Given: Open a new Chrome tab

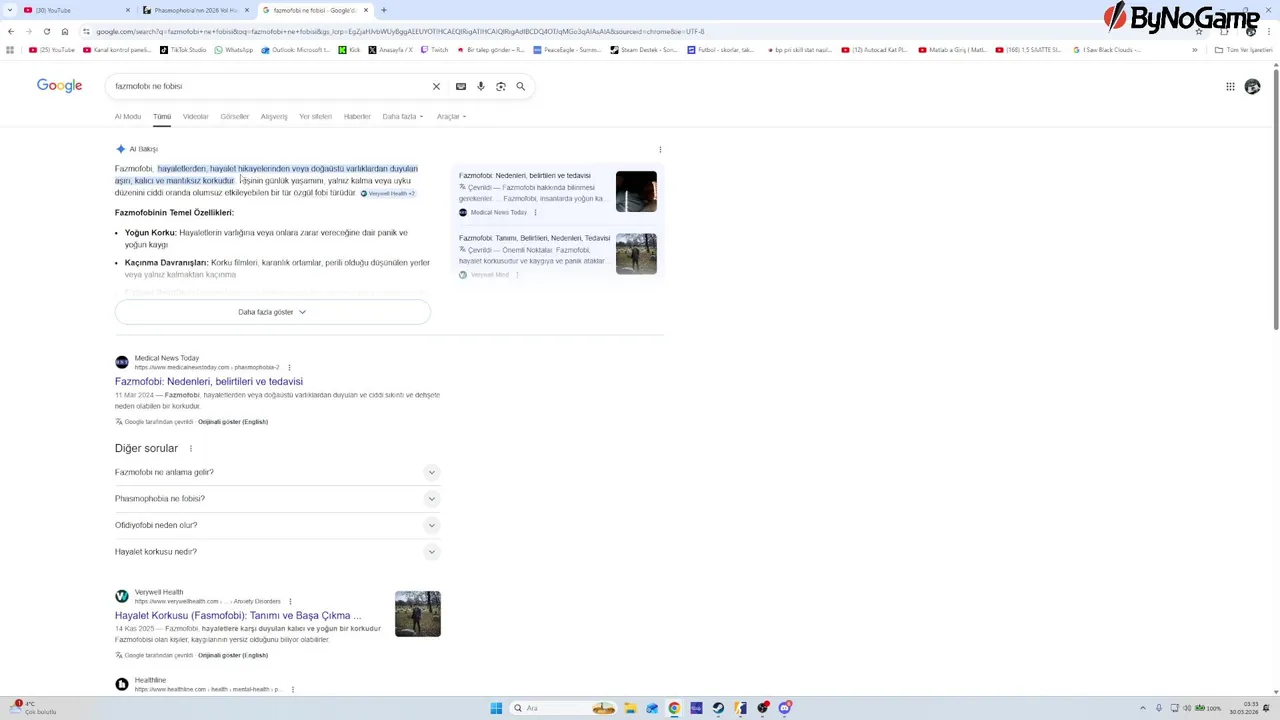Looking at the screenshot, I should click(x=384, y=10).
